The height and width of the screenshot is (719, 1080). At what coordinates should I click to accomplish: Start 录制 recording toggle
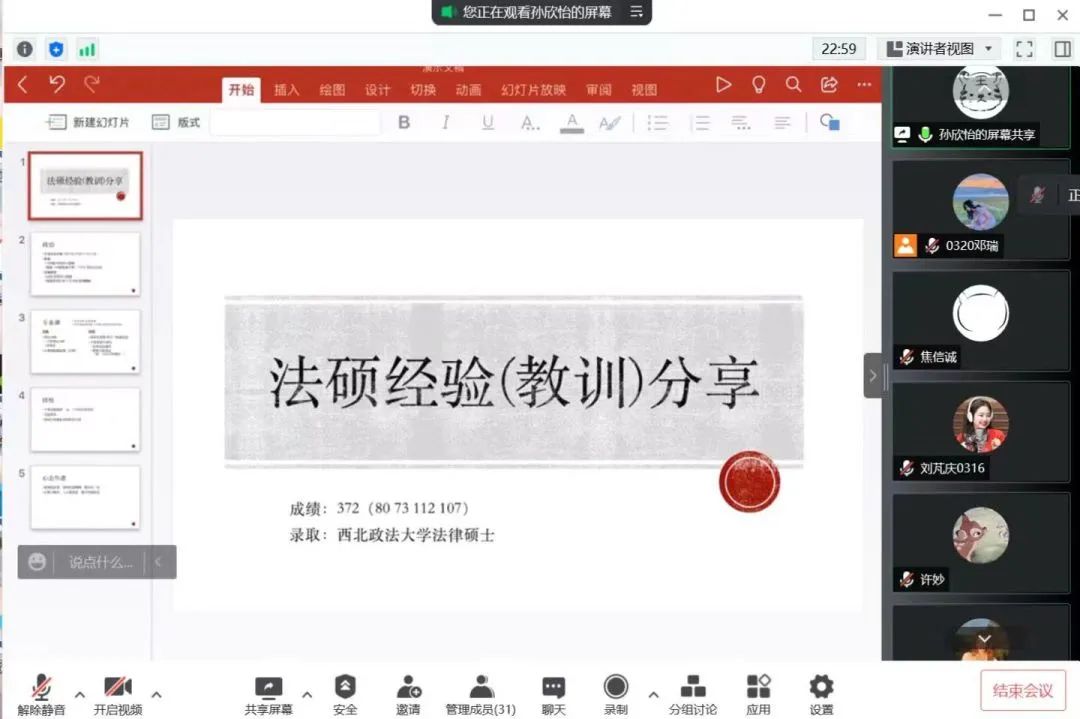(616, 687)
